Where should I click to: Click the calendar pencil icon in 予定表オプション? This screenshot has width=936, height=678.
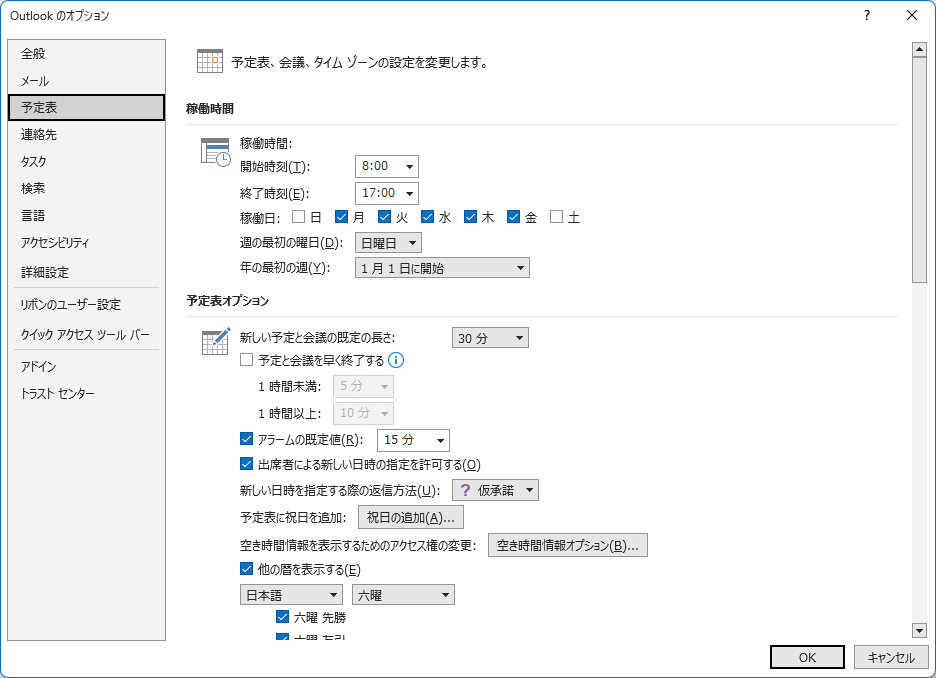pos(215,341)
